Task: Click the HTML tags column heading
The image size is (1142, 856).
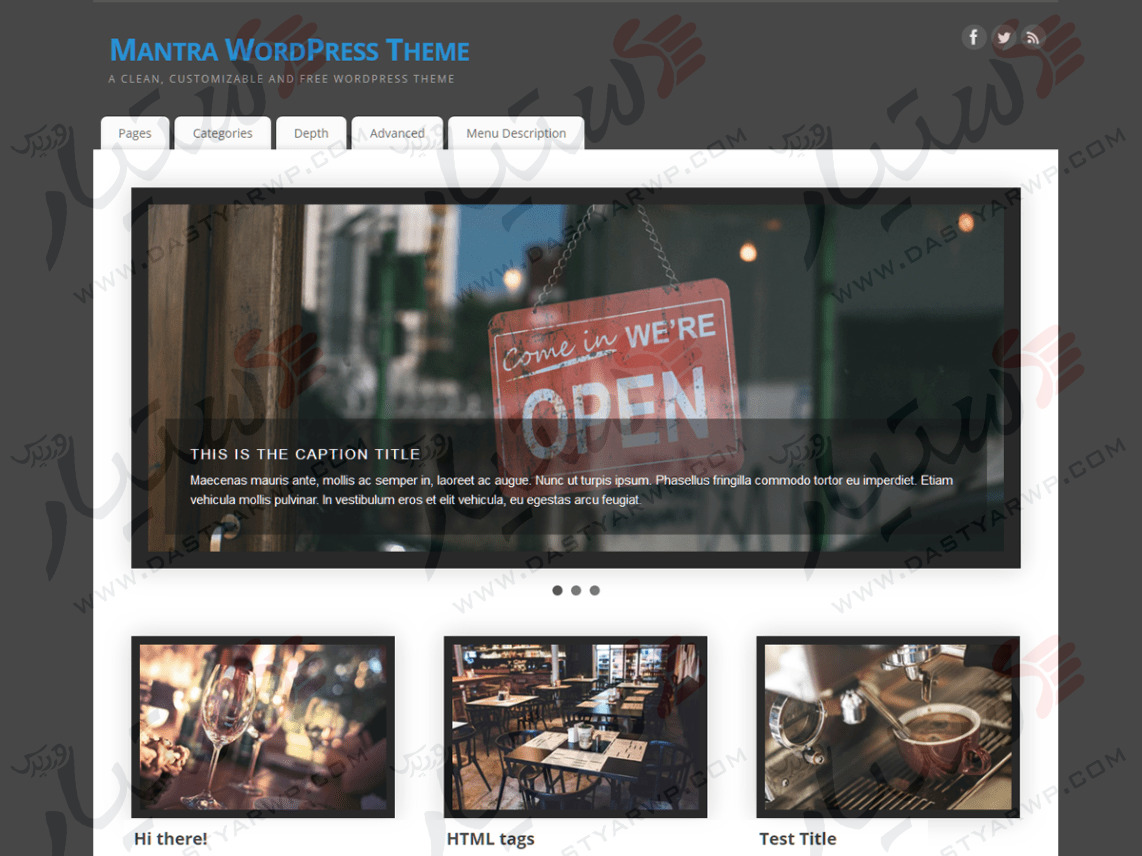Action: tap(490, 839)
